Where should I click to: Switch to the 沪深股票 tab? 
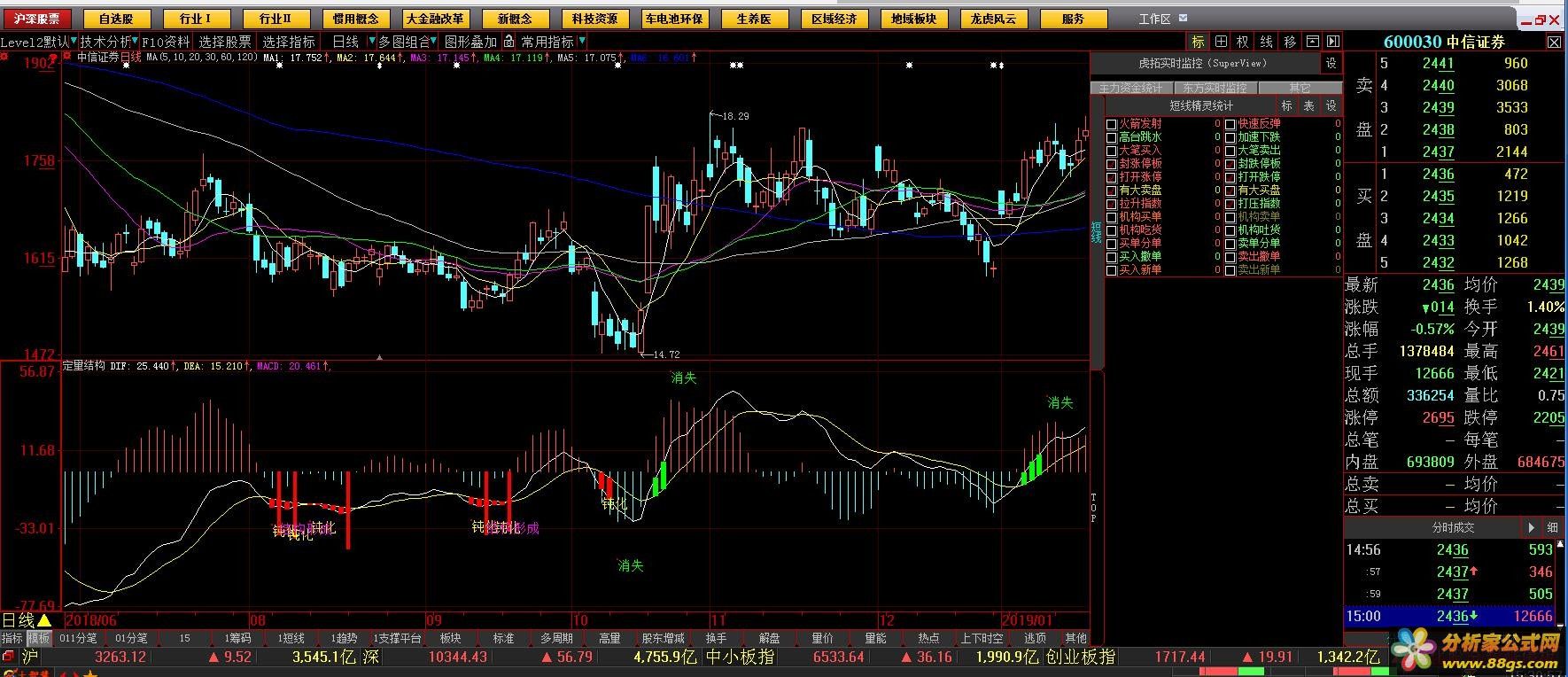click(x=36, y=19)
